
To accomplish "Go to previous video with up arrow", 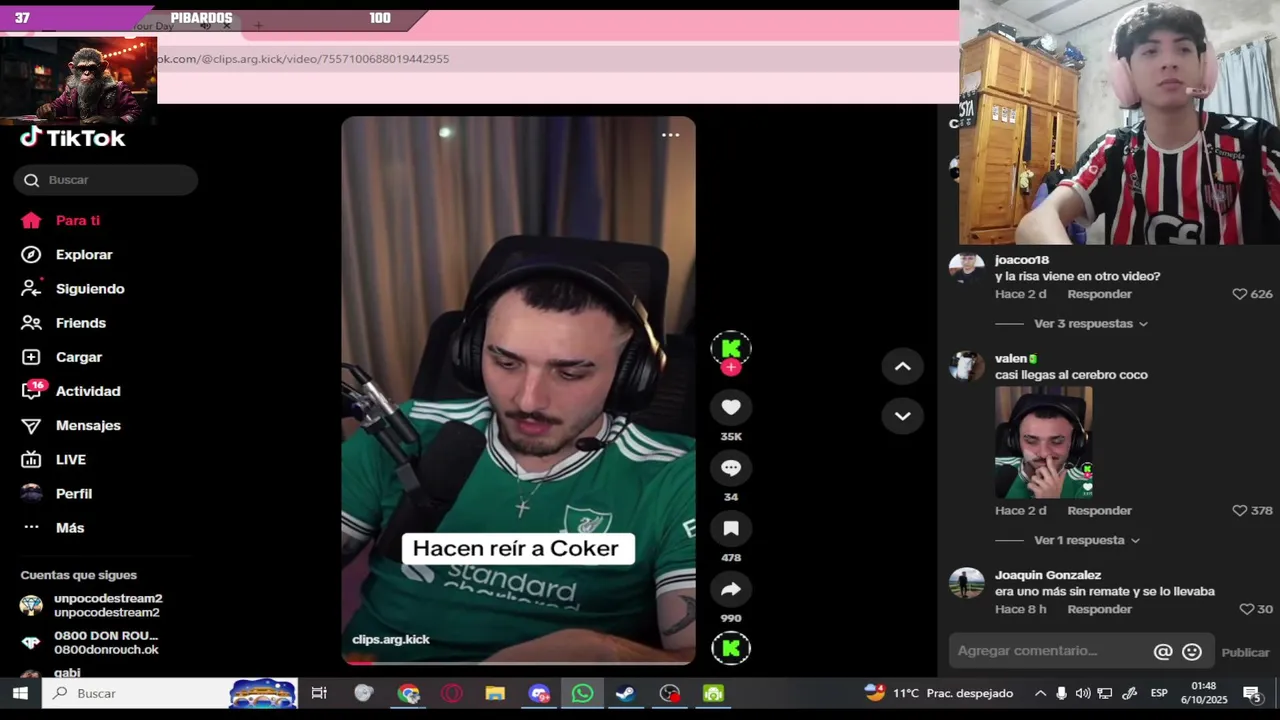I will 902,367.
